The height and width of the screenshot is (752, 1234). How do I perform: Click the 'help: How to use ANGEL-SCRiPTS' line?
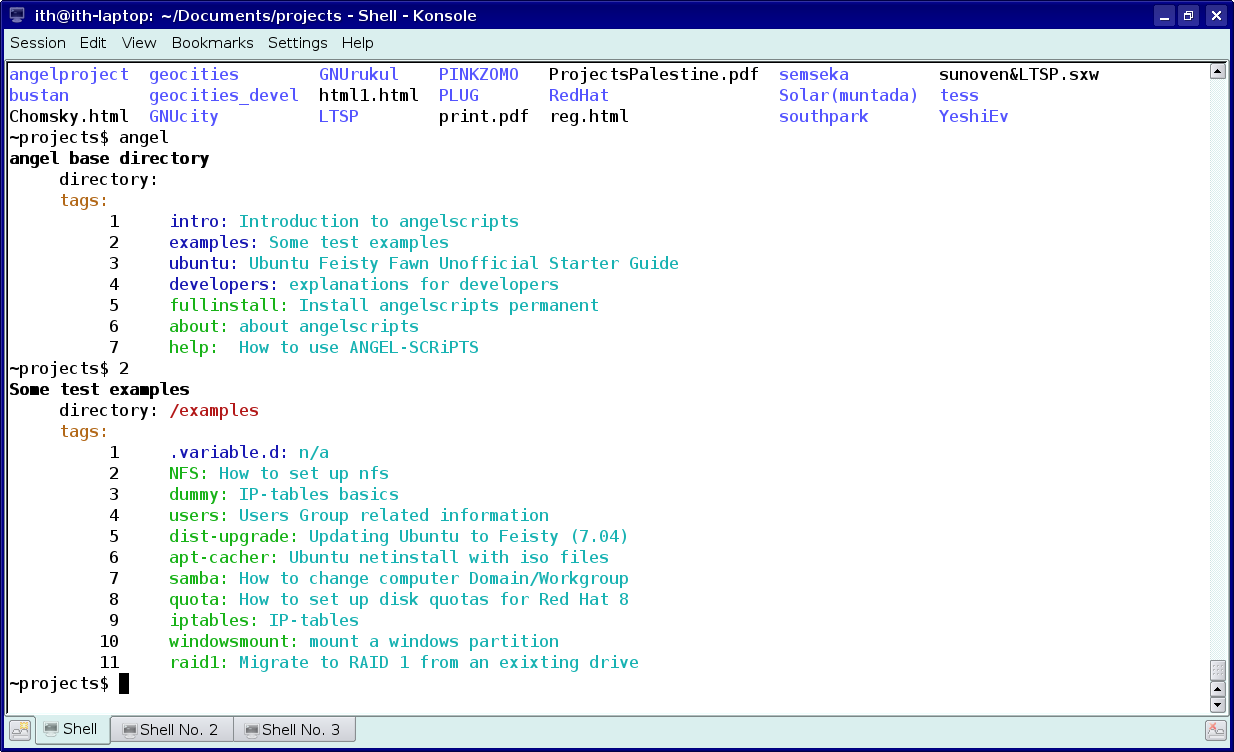coord(324,347)
